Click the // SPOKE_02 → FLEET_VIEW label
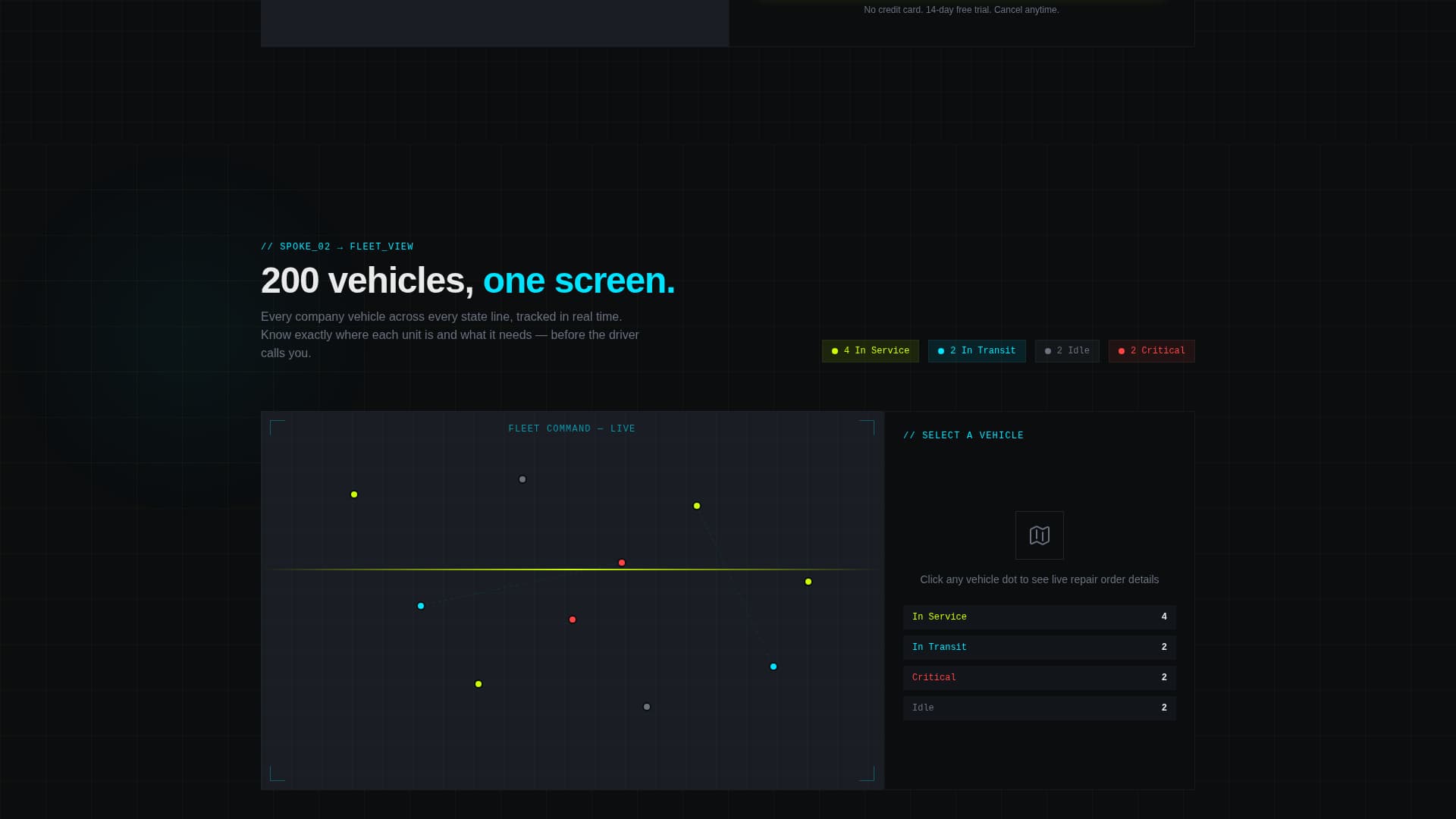Image resolution: width=1456 pixels, height=819 pixels. click(337, 247)
